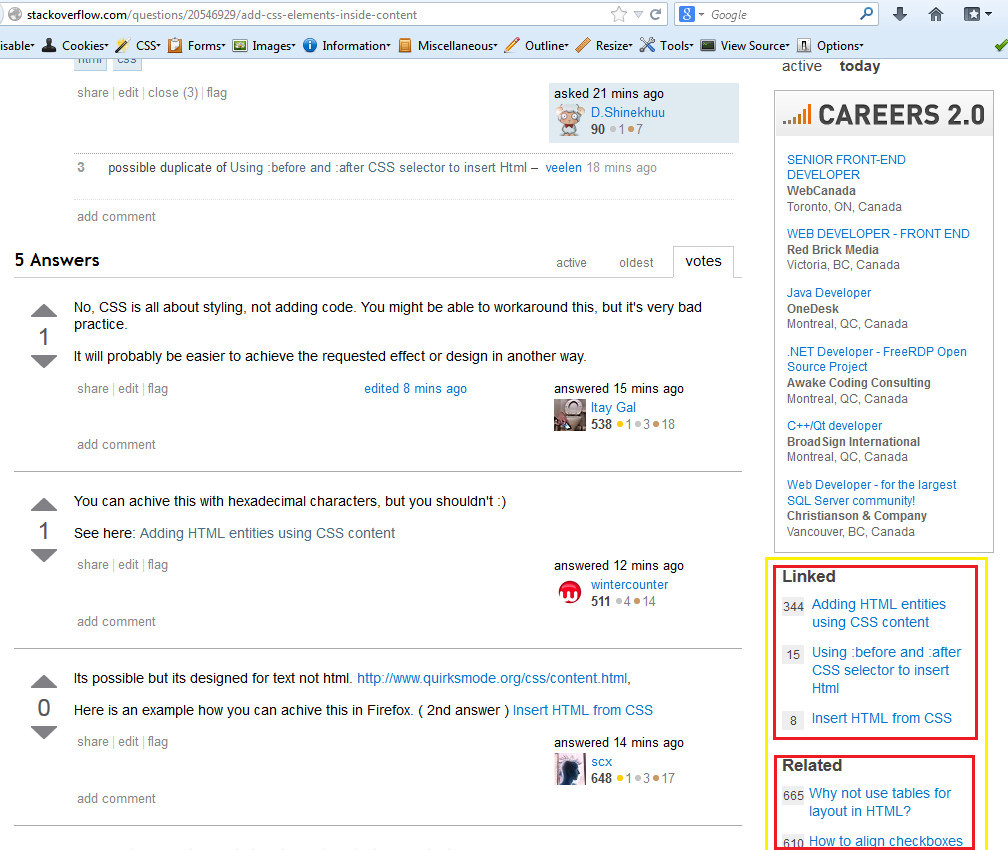This screenshot has width=1008, height=850.
Task: Open the Resize toolbar menu
Action: (604, 46)
